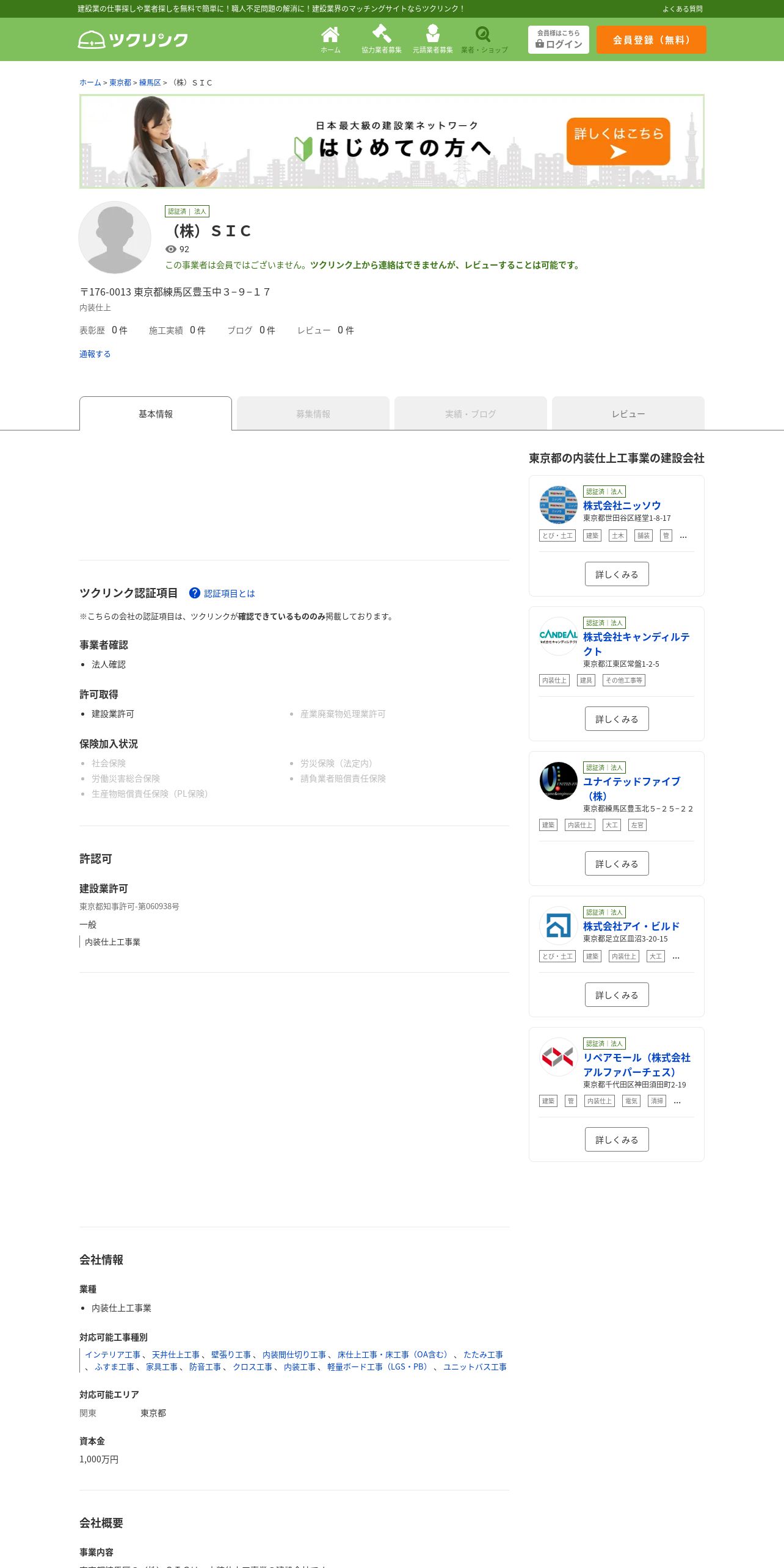Open クロス工事 link

[x=252, y=1367]
